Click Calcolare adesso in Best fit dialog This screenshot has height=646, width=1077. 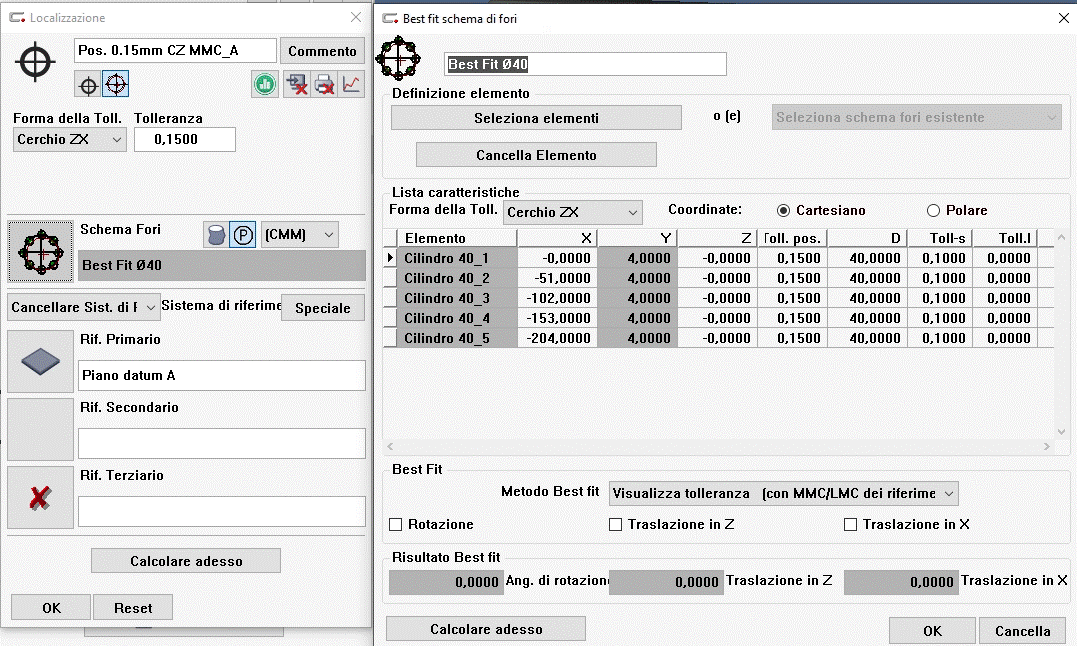pyautogui.click(x=486, y=629)
